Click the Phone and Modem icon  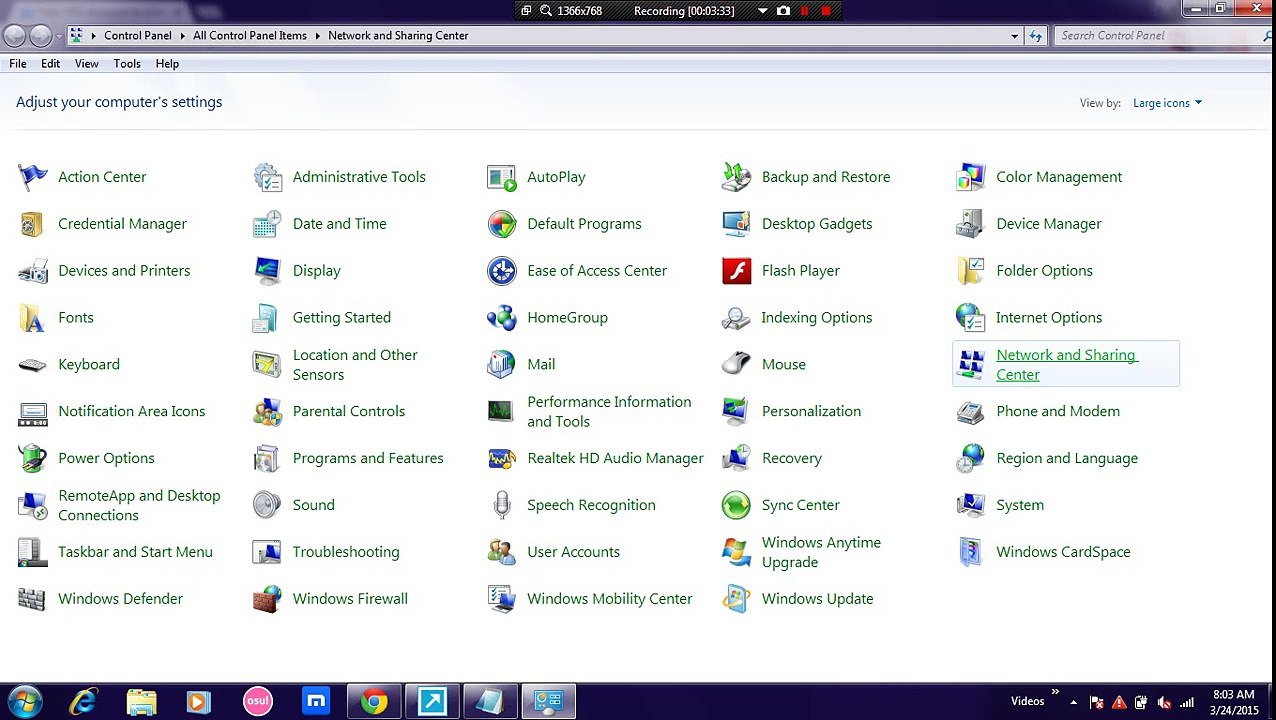tap(971, 412)
